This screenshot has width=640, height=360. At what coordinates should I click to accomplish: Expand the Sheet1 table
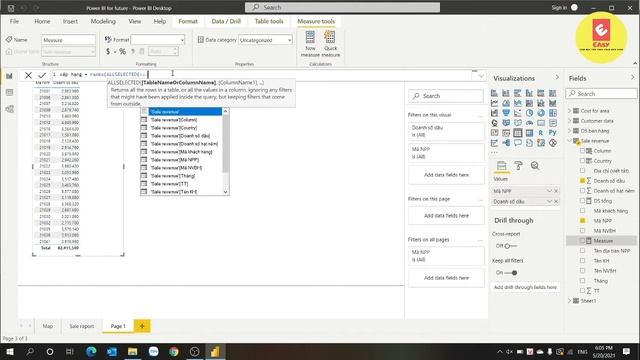coord(570,301)
